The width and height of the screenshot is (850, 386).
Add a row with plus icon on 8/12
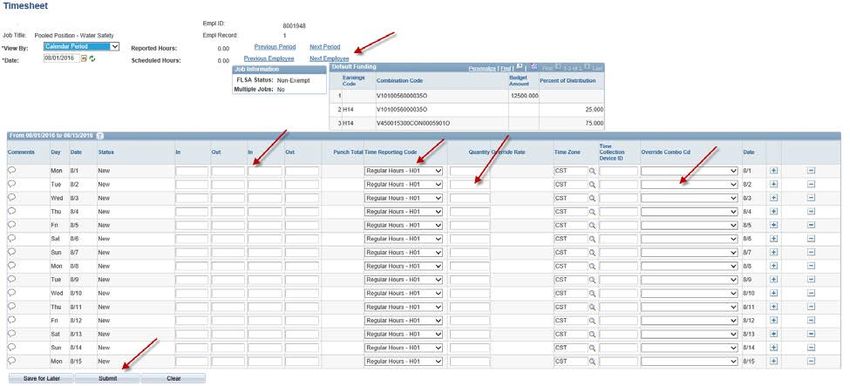coord(774,320)
